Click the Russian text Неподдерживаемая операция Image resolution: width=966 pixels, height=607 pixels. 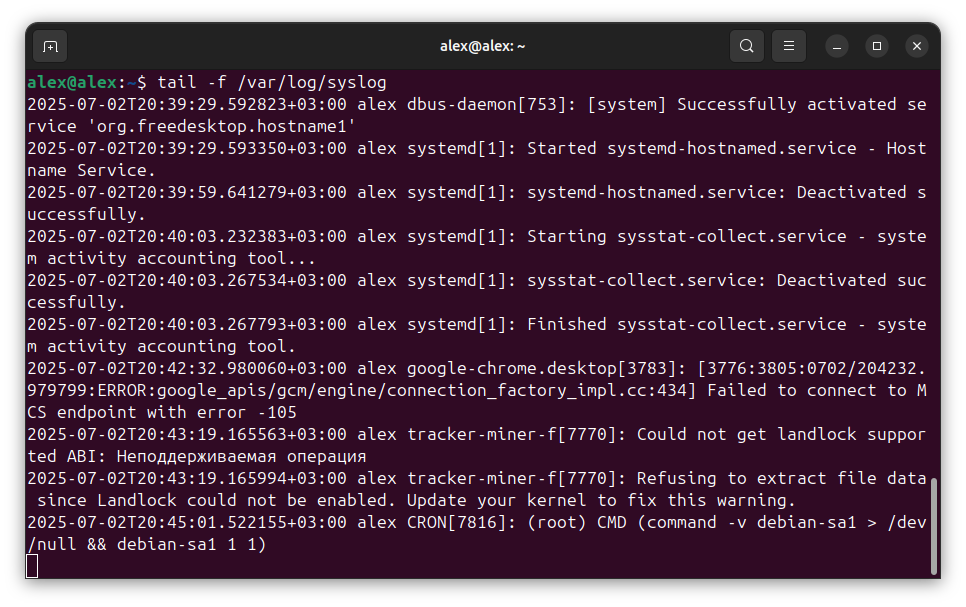click(232, 456)
